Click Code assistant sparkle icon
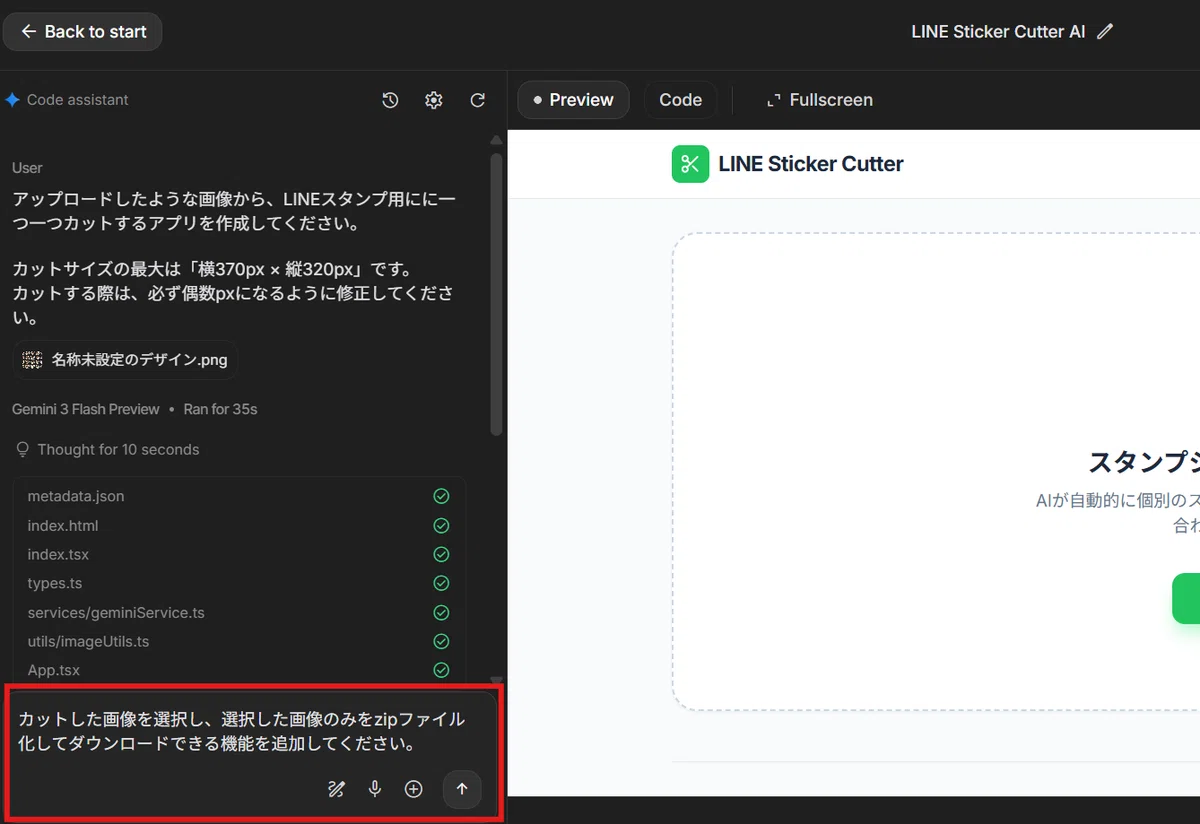The image size is (1200, 824). (x=13, y=100)
